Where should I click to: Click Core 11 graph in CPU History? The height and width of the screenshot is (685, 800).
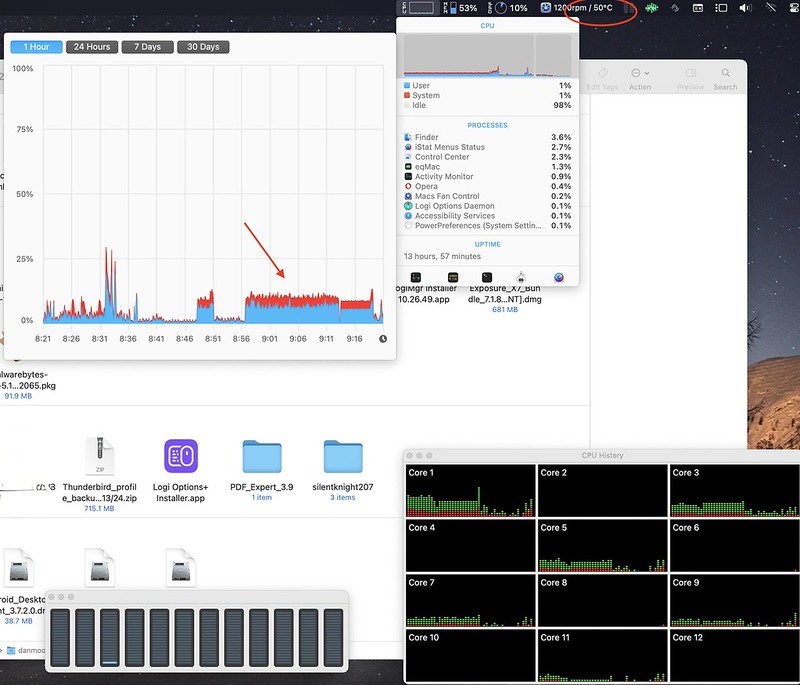pos(603,655)
